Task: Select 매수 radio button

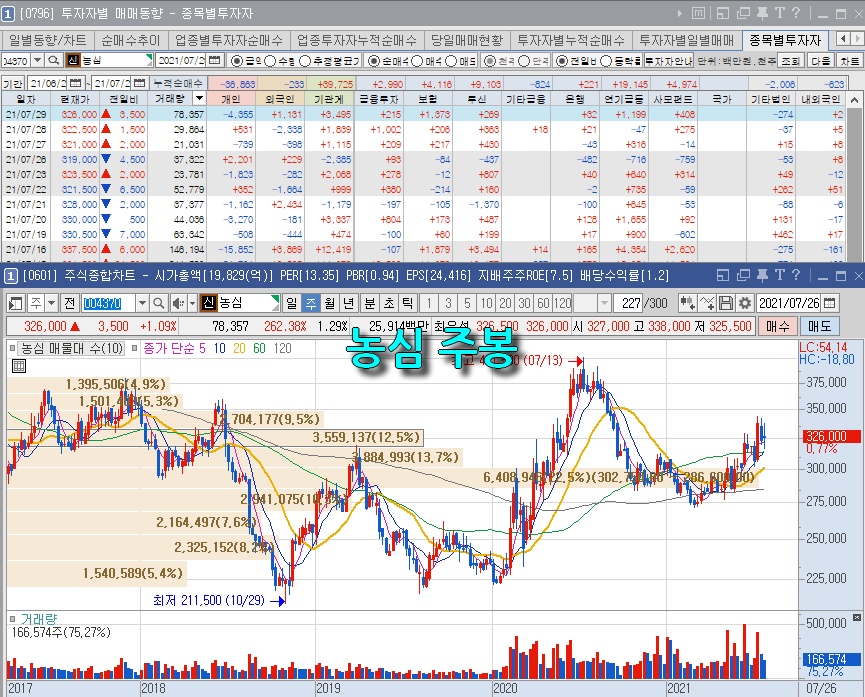Action: click(418, 61)
